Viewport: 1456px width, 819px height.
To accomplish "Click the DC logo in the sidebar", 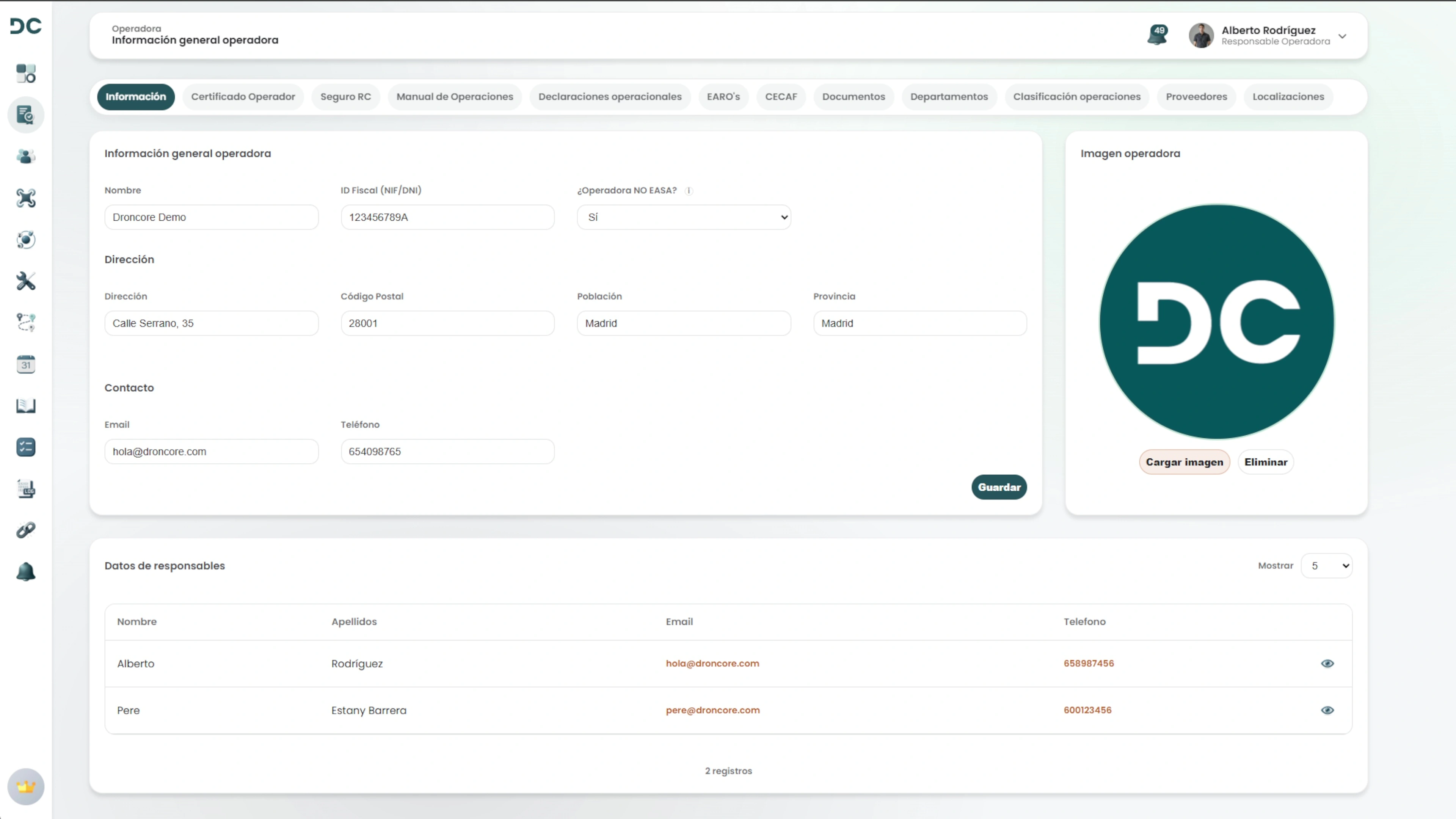I will point(26,26).
